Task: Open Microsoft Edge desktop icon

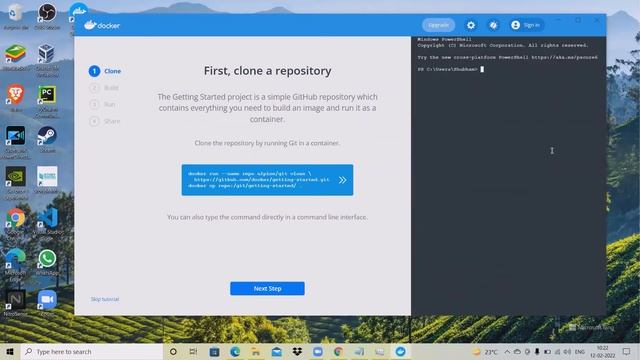Action: click(16, 264)
